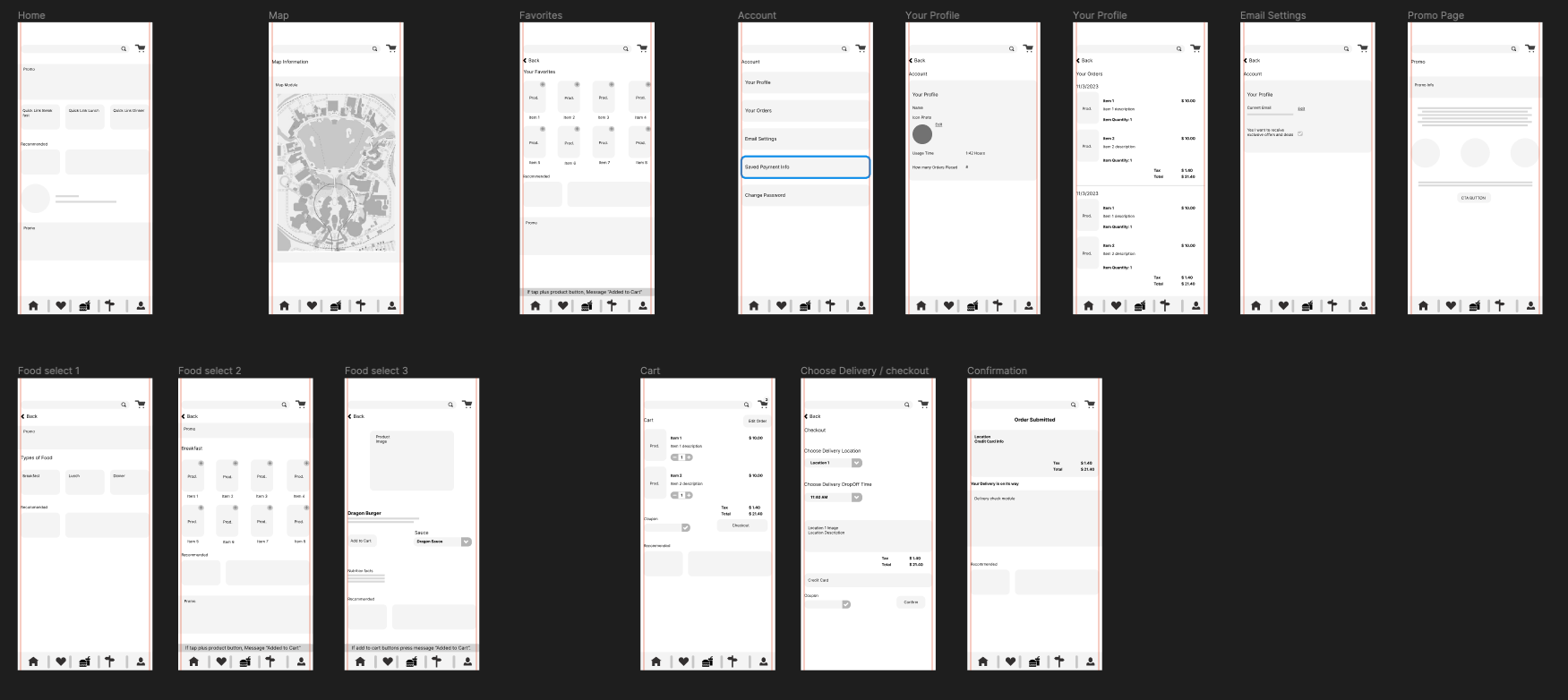Click the Add to Cart button
Viewport: 1568px width, 700px height.
361,541
